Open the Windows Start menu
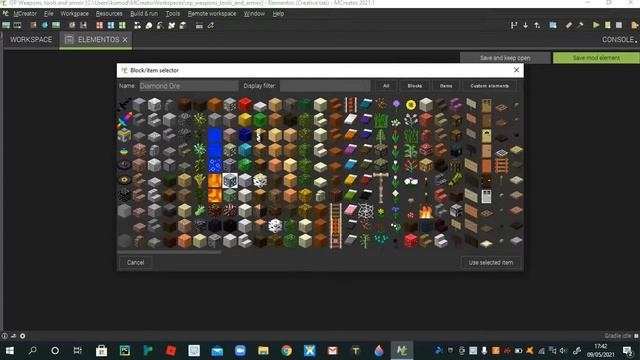The width and height of the screenshot is (640, 360). tap(9, 351)
